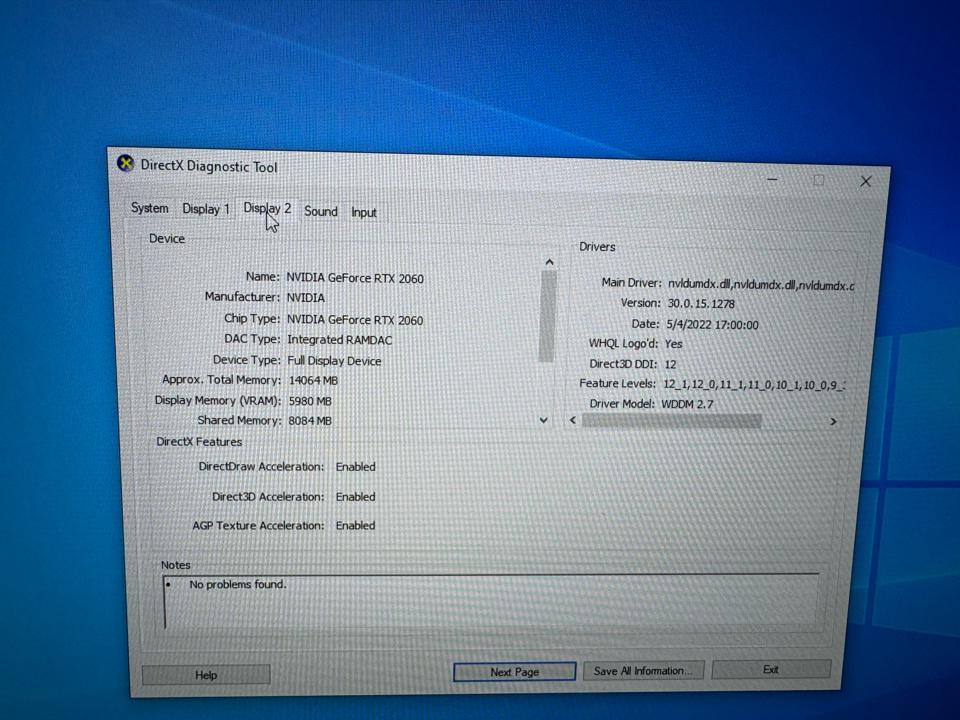The image size is (960, 720).
Task: Click Driver Model value WDDM 2.7
Action: click(688, 404)
